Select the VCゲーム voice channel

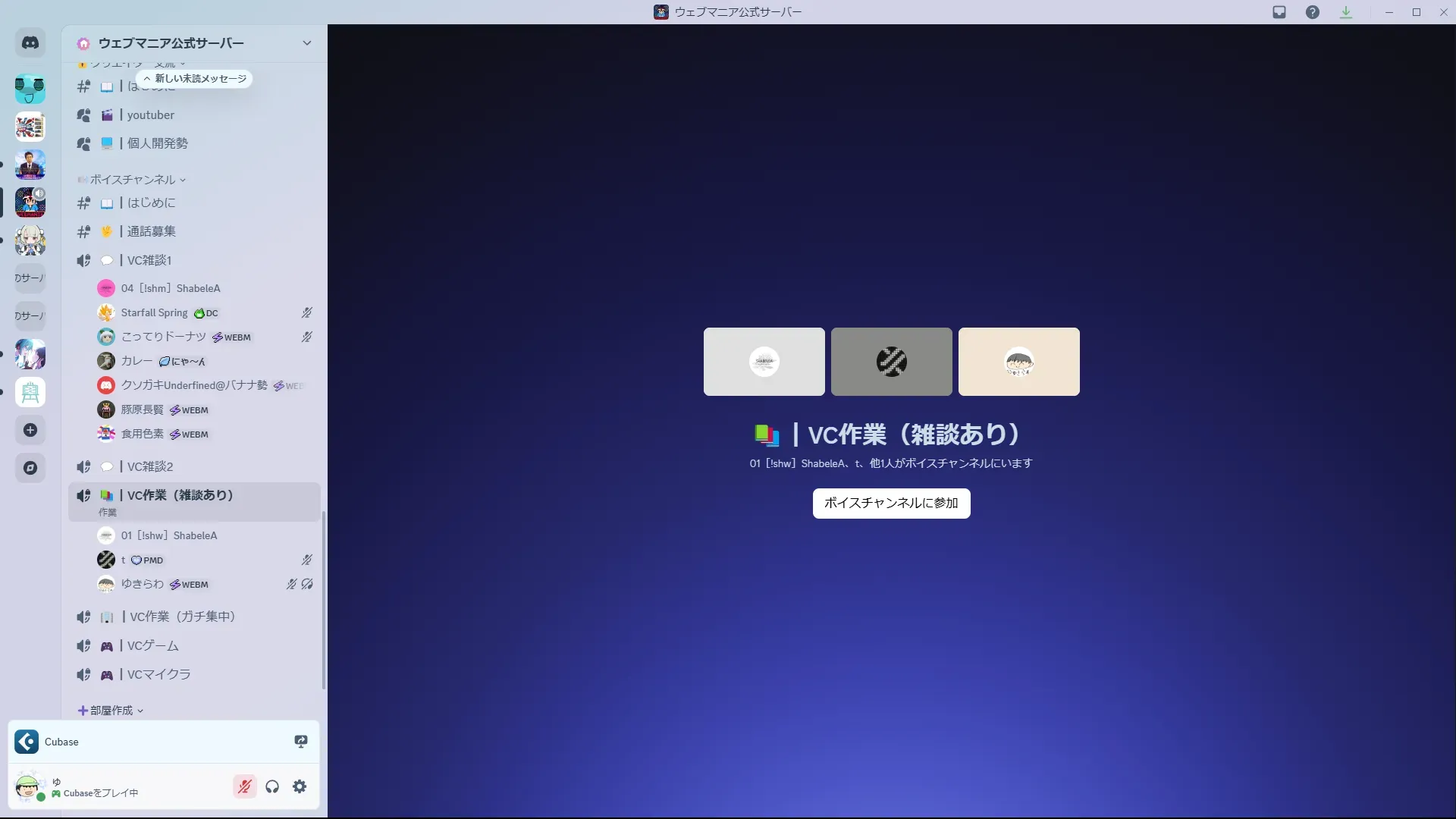click(153, 646)
